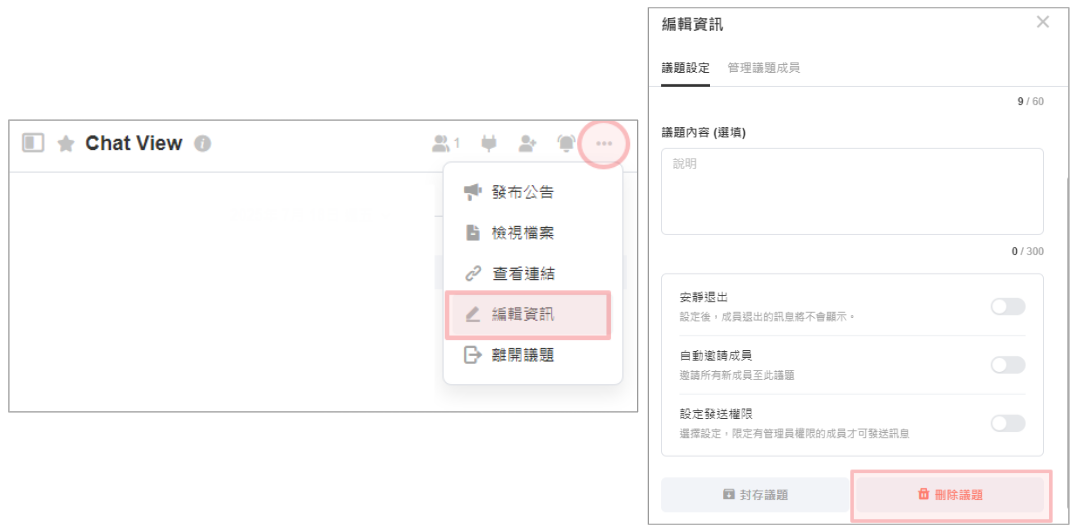This screenshot has width=1080, height=531.
Task: Click the 封存議題 button
Action: (x=755, y=494)
